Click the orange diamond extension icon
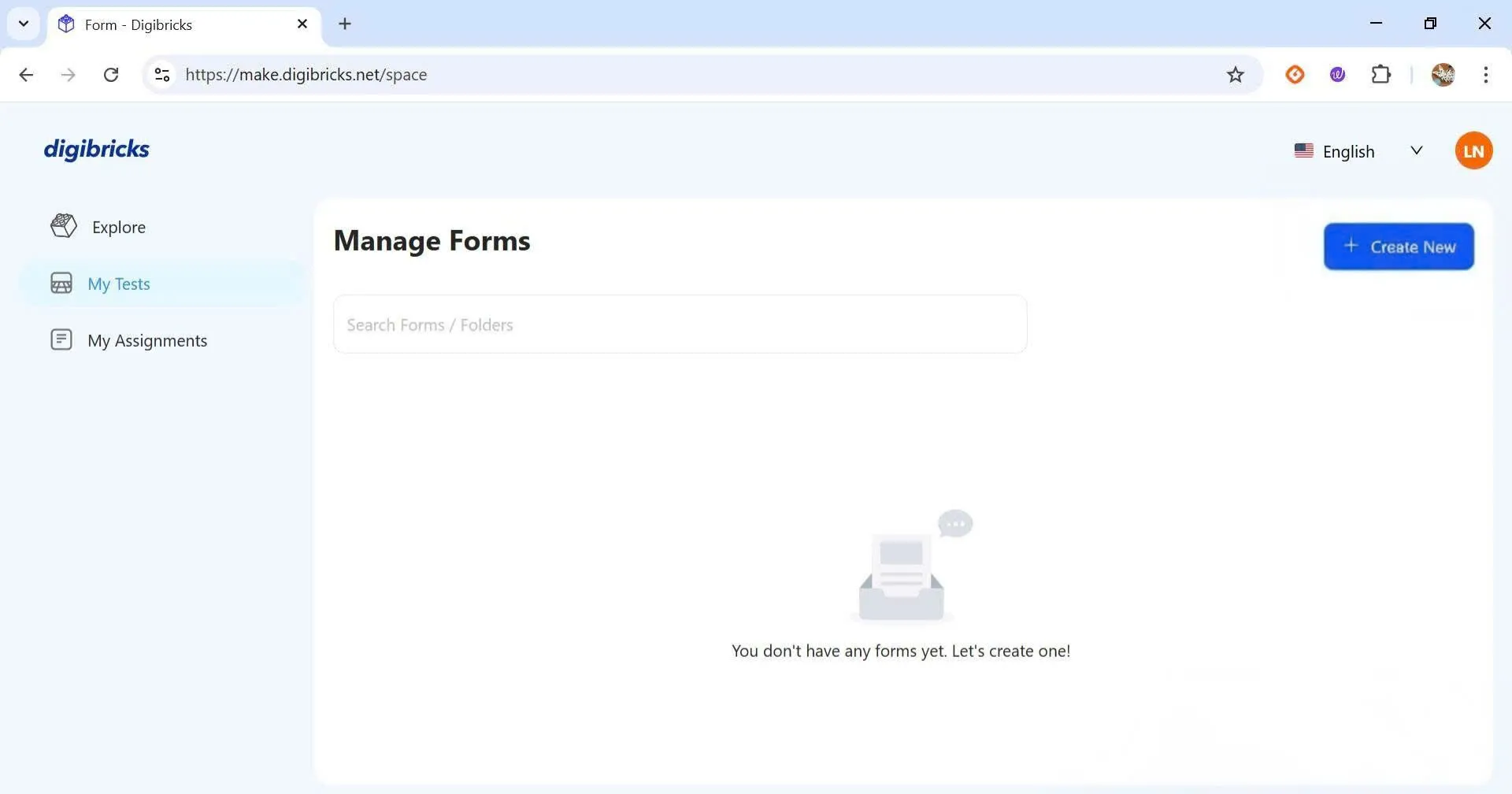 pyautogui.click(x=1295, y=75)
